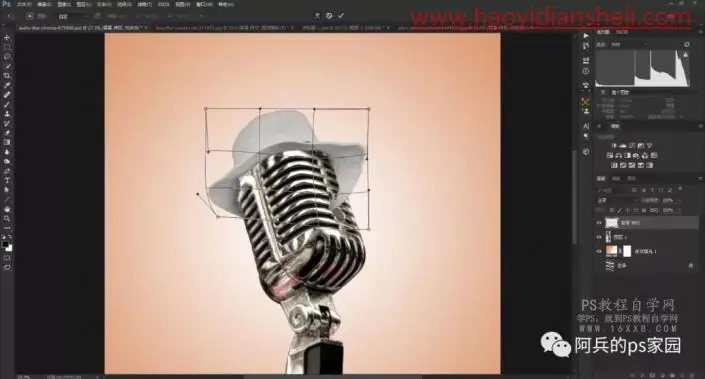Select the Blur tool
This screenshot has height=379, width=705.
click(7, 152)
